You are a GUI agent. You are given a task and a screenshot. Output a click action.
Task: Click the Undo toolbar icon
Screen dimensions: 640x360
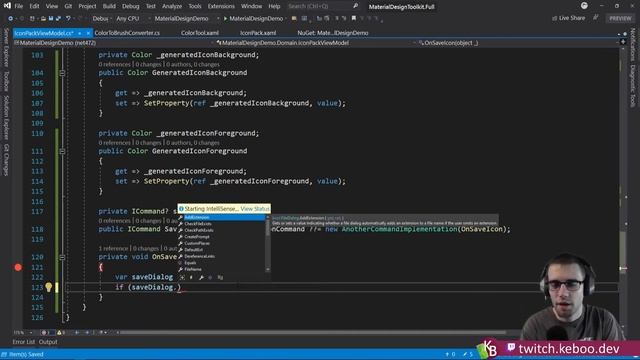[68, 18]
